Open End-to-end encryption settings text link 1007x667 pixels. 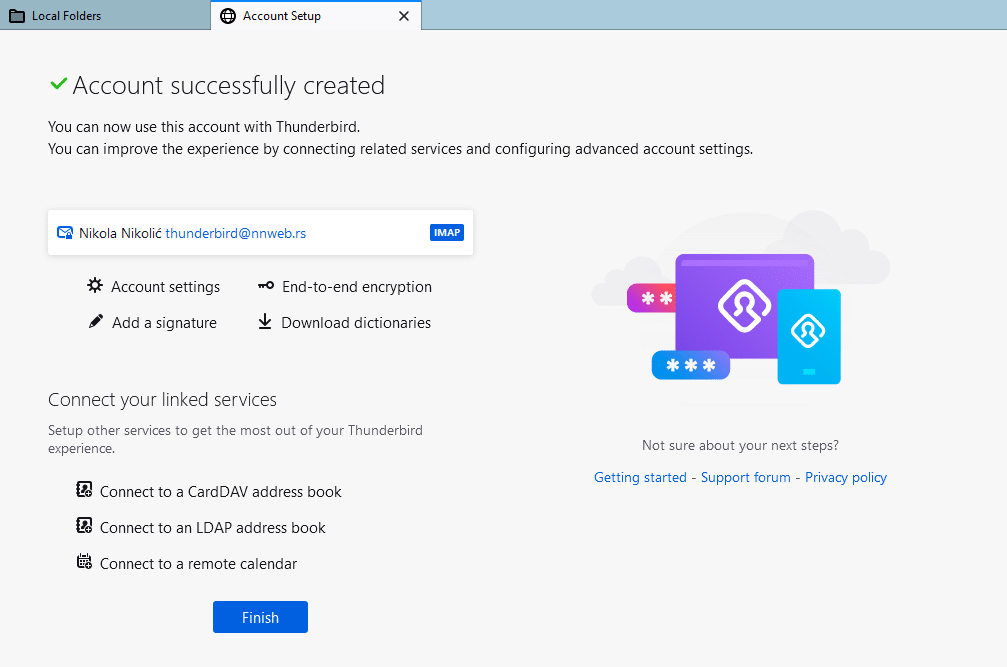[x=356, y=287]
